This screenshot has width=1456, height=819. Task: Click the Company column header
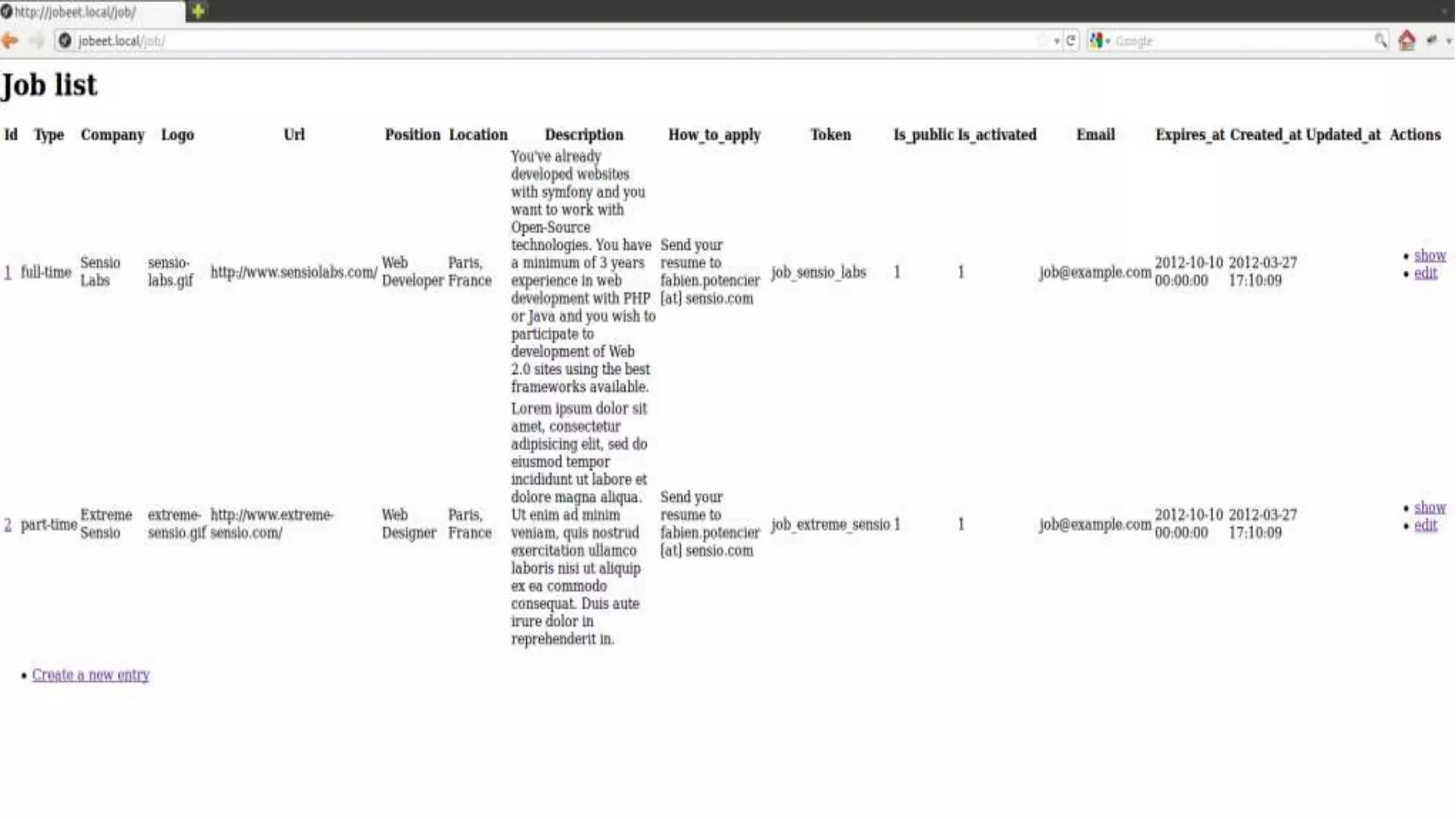point(112,134)
